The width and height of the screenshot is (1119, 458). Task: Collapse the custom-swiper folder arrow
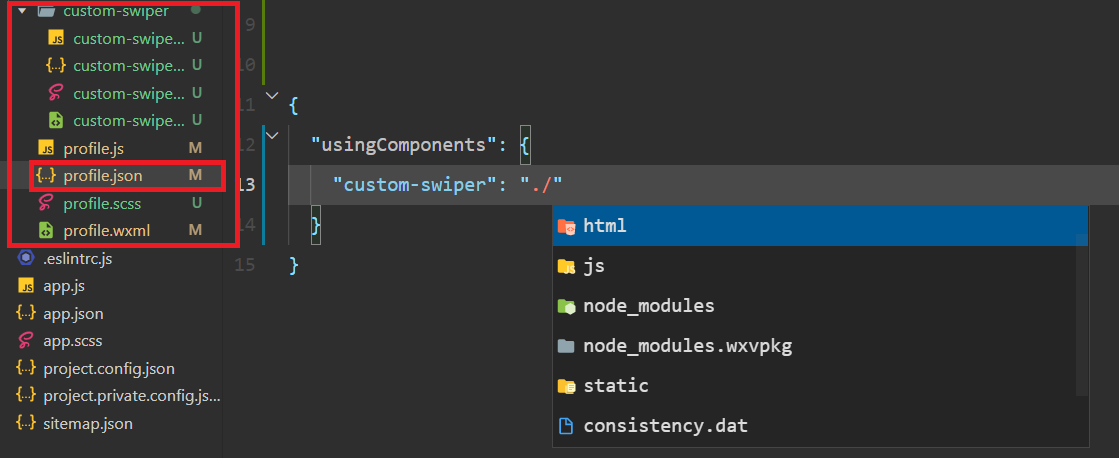pyautogui.click(x=21, y=11)
